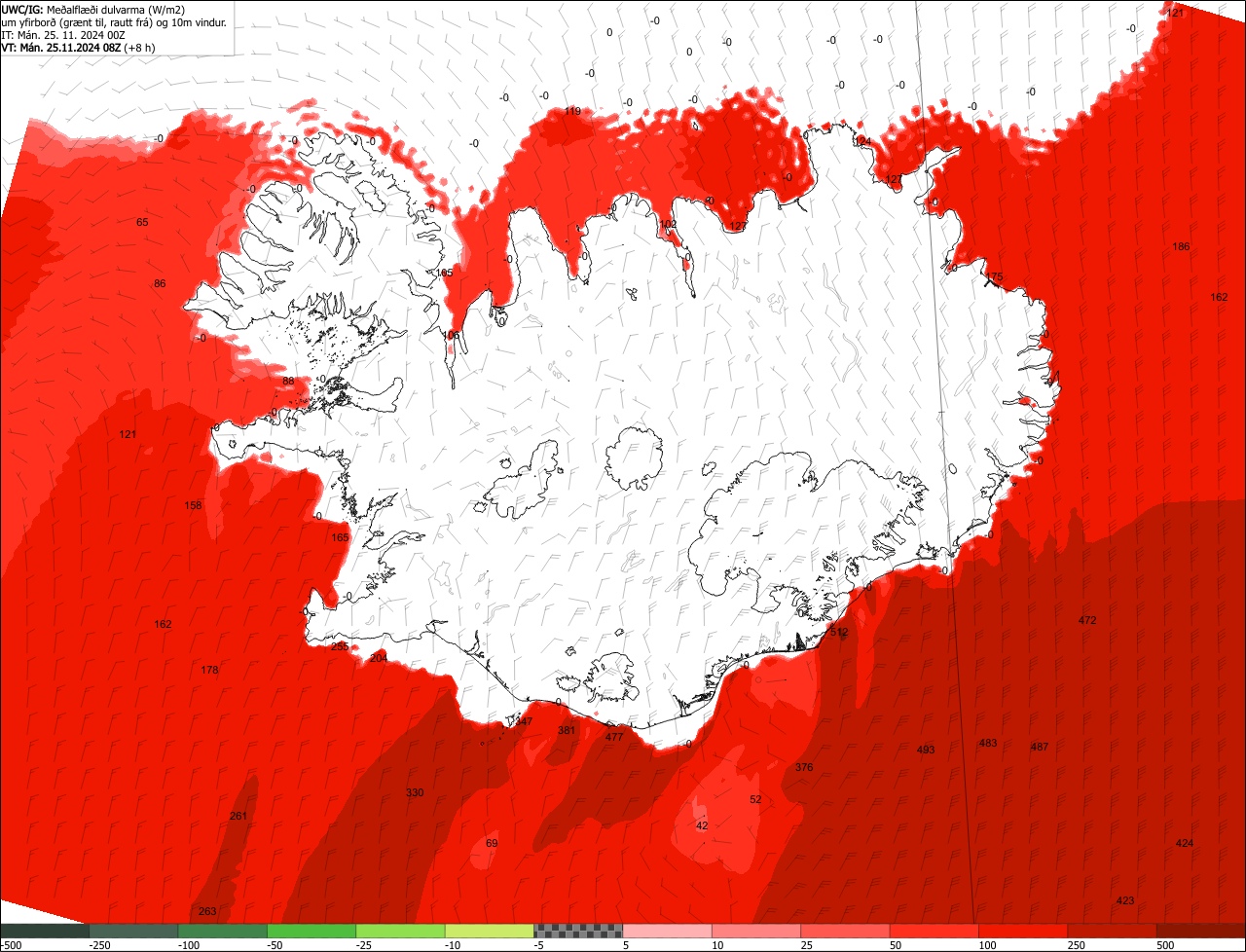Click the map value '88'
1246x952 pixels.
pyautogui.click(x=288, y=381)
